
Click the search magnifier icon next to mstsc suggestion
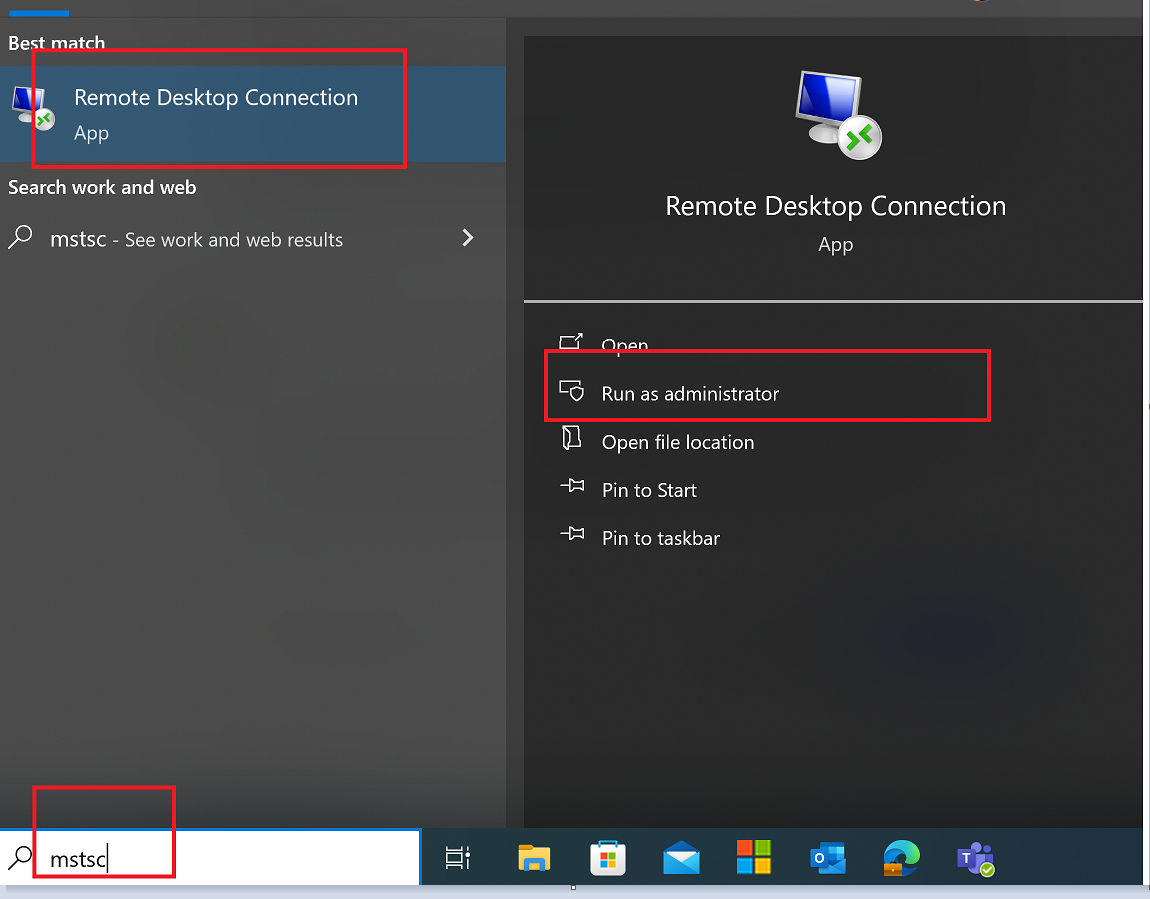pyautogui.click(x=21, y=237)
